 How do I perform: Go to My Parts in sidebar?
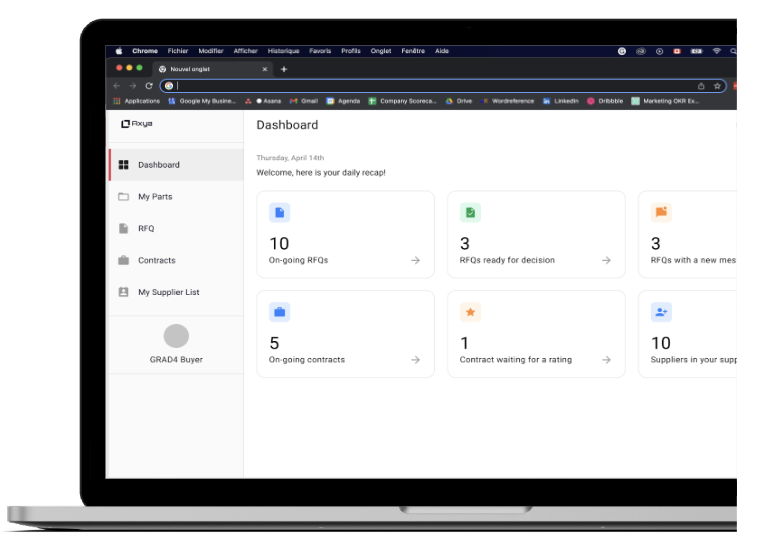(176, 197)
